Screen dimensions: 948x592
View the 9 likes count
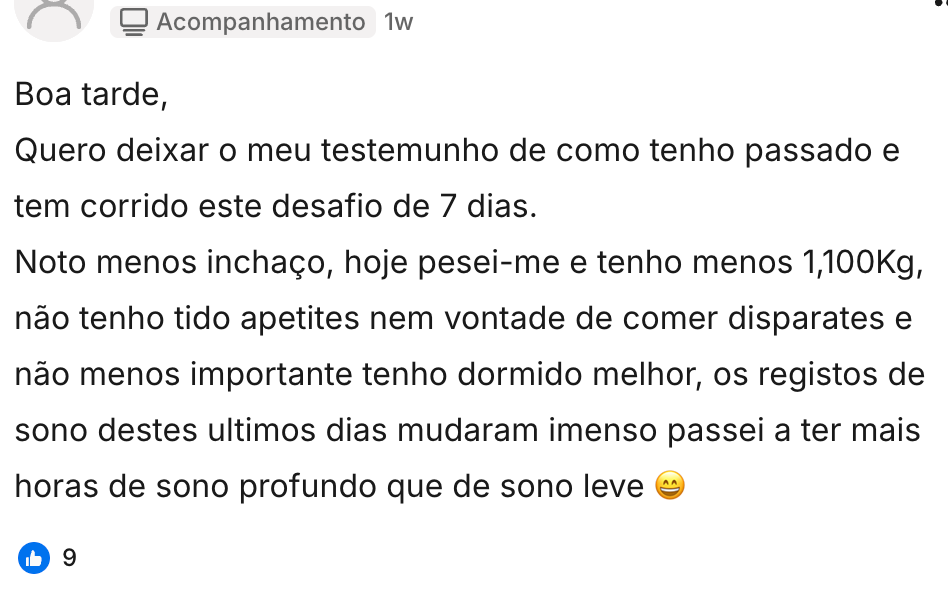(69, 557)
